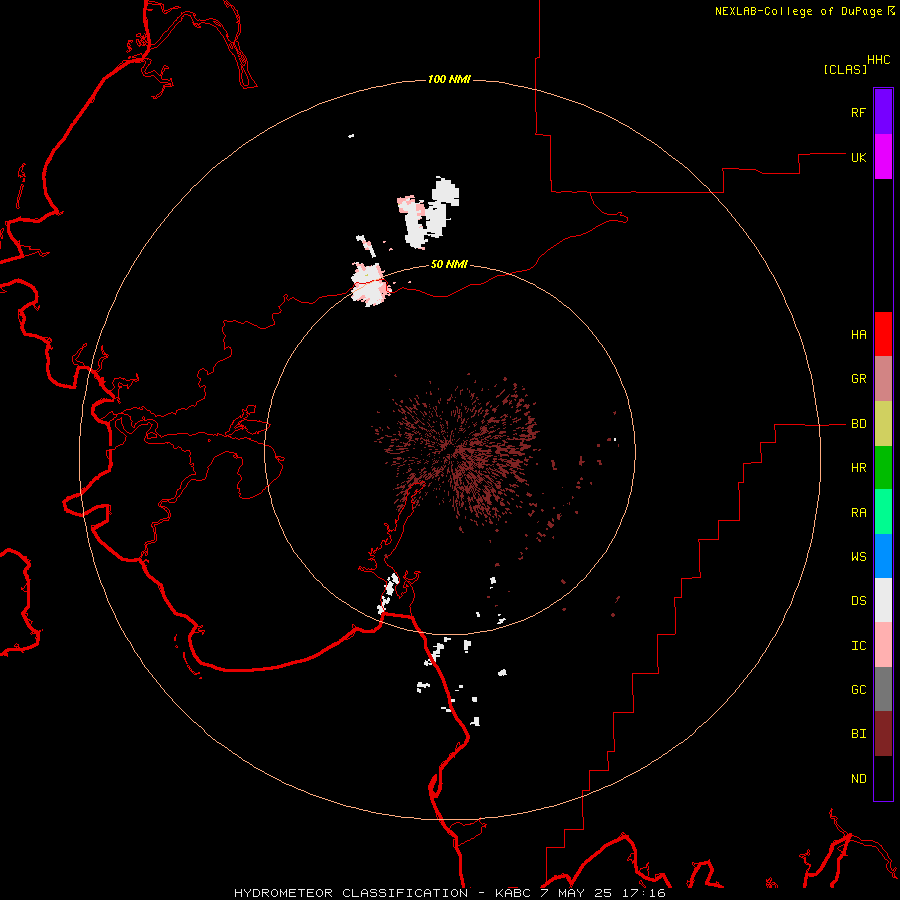Click the GC legend label
The image size is (900, 900).
click(x=858, y=689)
